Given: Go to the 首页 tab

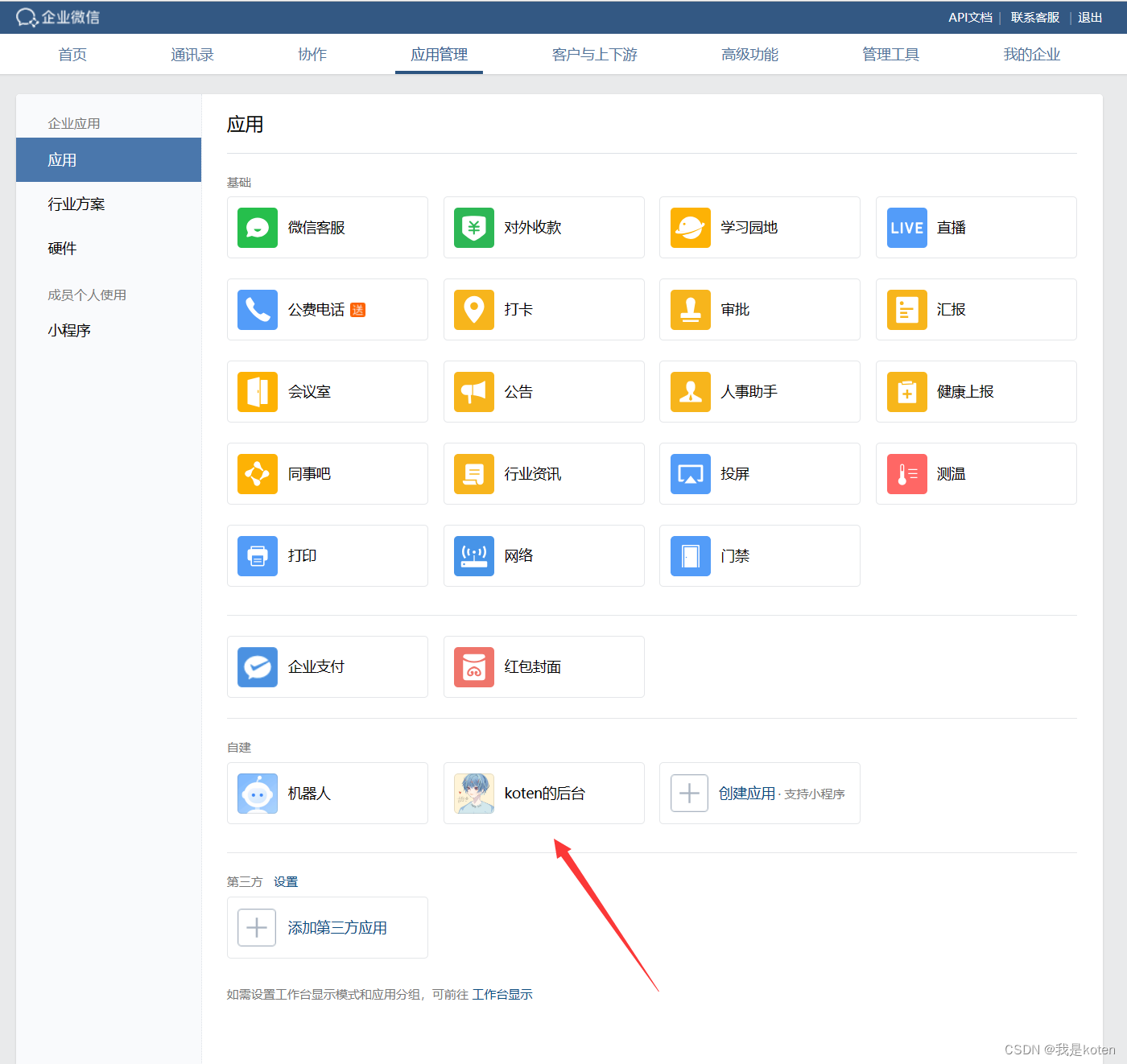Looking at the screenshot, I should pos(72,55).
